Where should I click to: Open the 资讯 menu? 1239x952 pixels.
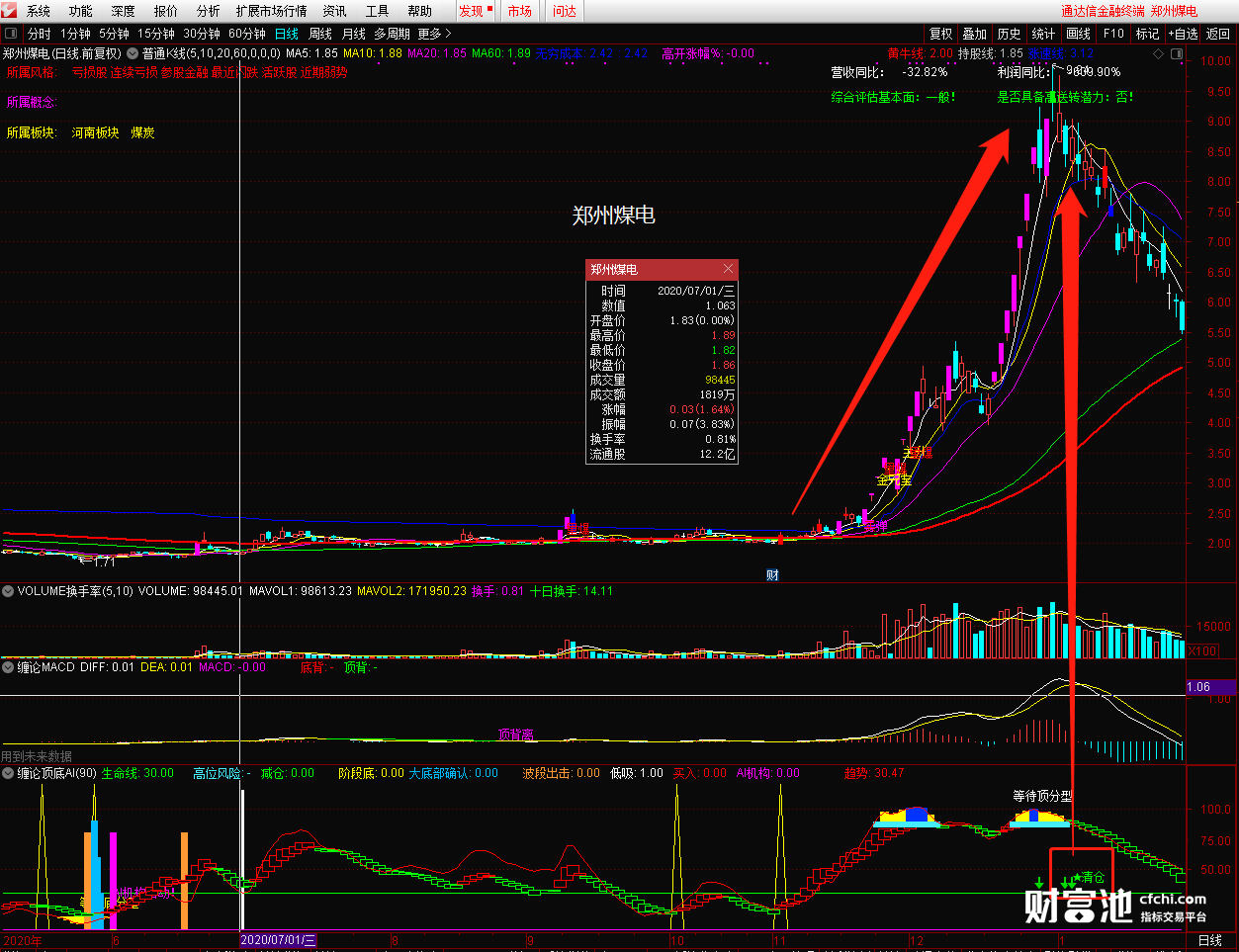click(x=334, y=11)
